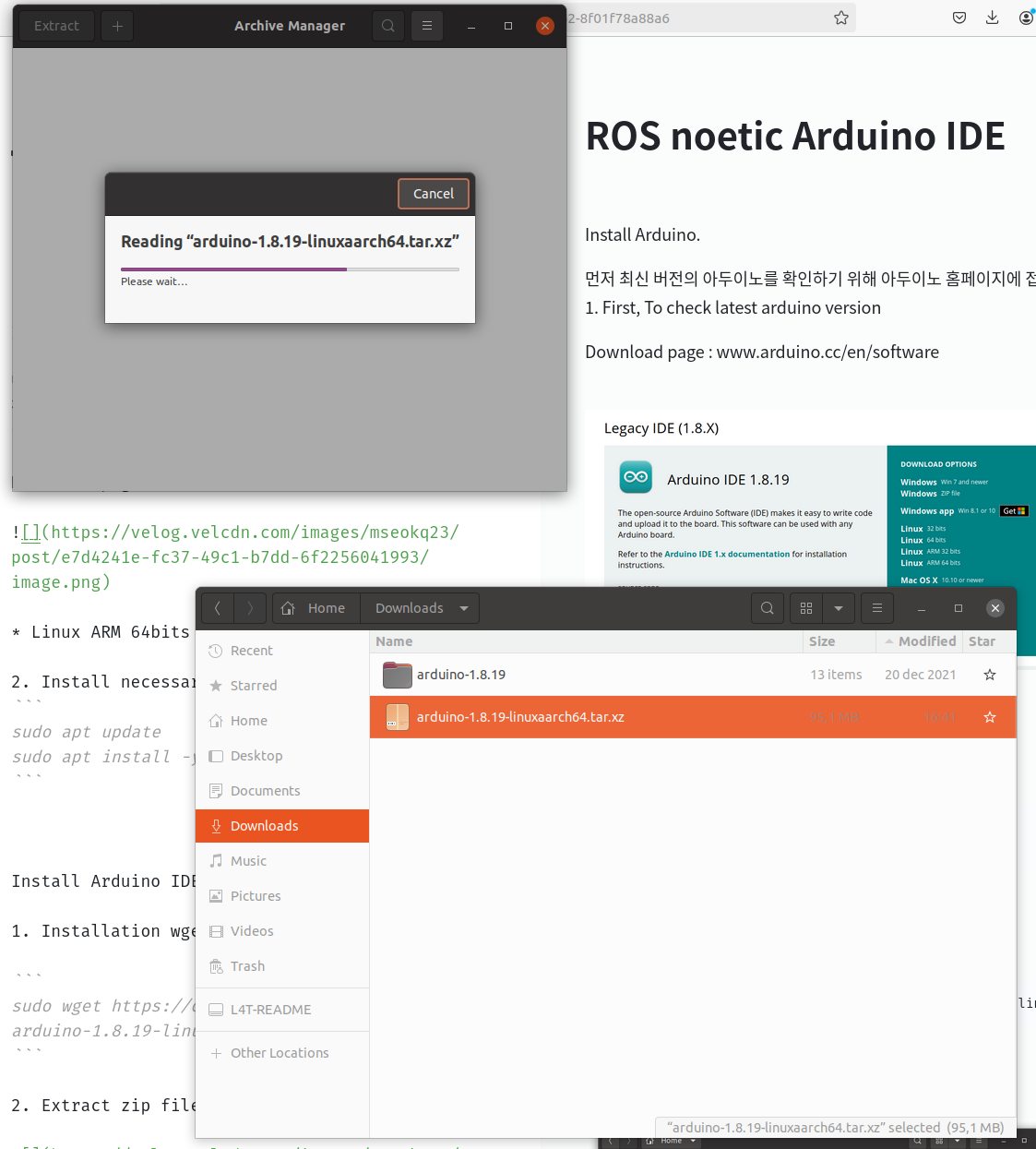The image size is (1036, 1149).
Task: Click the "13 items" size of arduino-1.8.19
Action: [x=836, y=675]
